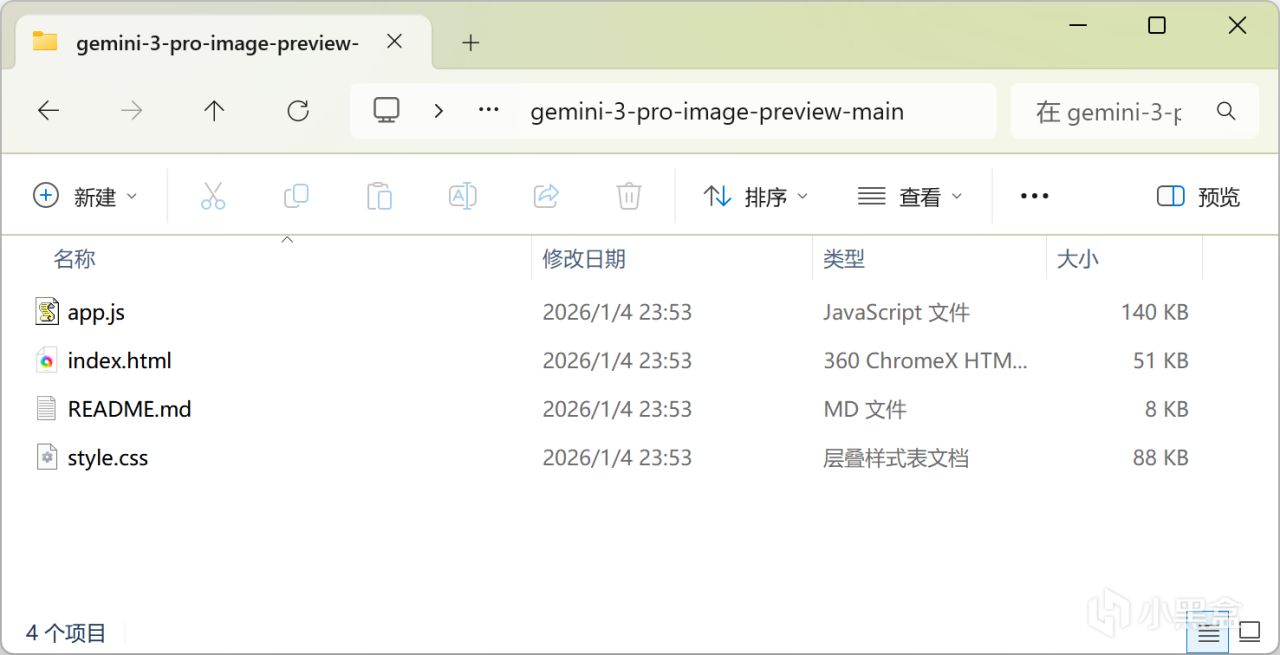Switch to large thumbnails view

pyautogui.click(x=1249, y=632)
